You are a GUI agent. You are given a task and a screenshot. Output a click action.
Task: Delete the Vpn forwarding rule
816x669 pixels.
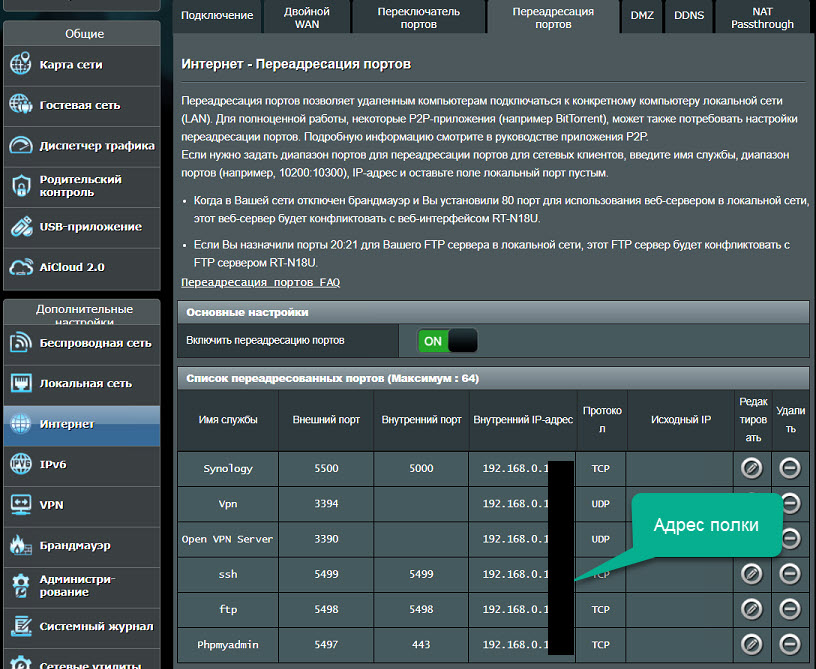(x=789, y=503)
